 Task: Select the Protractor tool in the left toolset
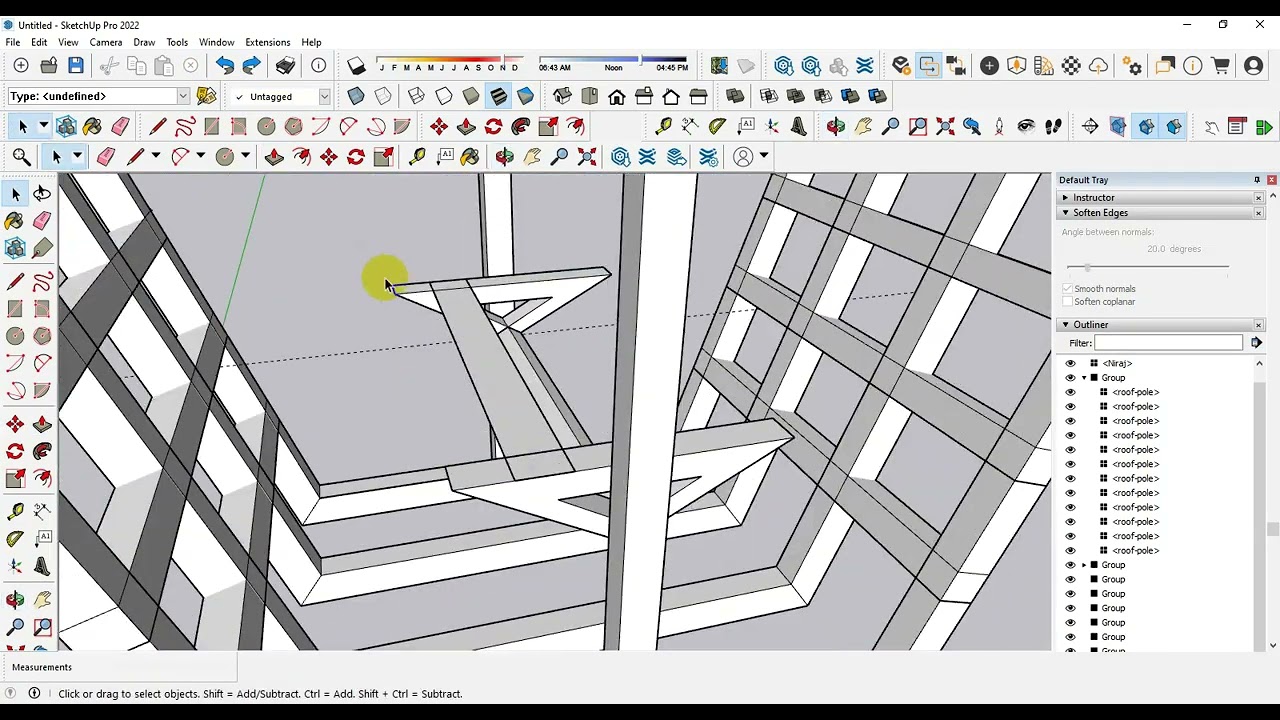coord(15,540)
